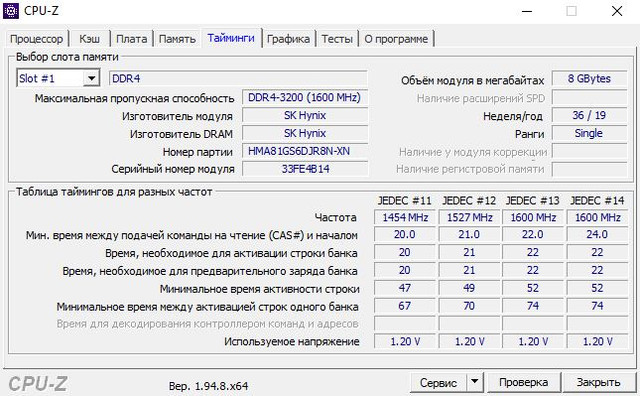
Task: Select the 1527 MHz frequency cell
Action: [469, 217]
